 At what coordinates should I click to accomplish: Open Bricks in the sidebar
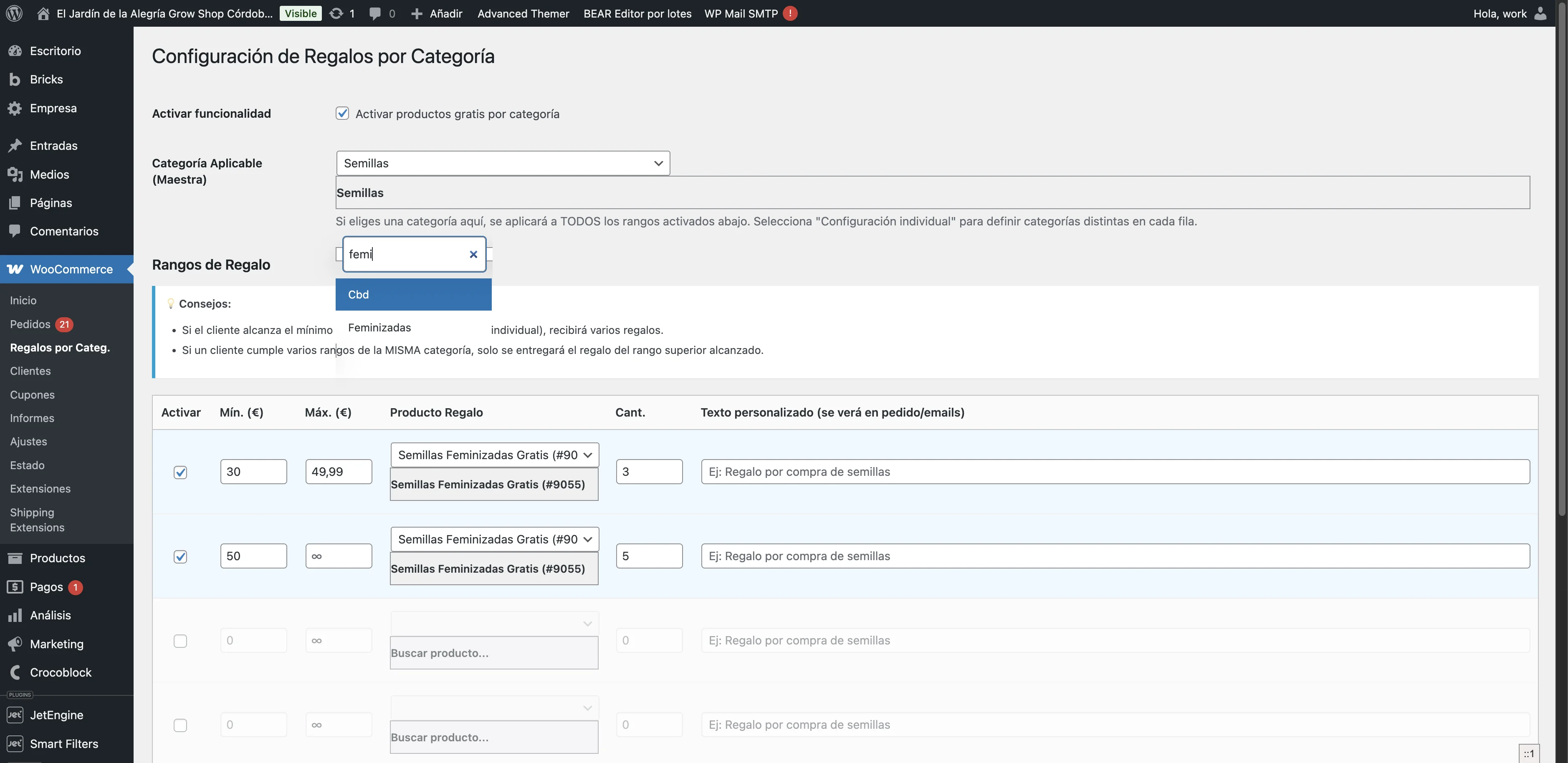46,80
